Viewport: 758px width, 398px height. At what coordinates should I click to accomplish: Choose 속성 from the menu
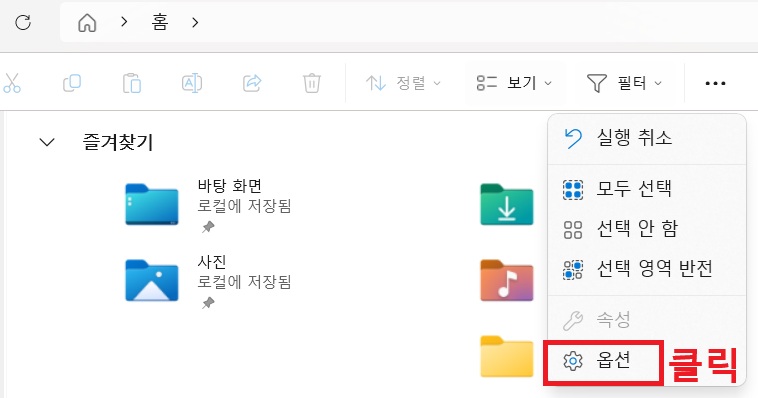tap(647, 320)
